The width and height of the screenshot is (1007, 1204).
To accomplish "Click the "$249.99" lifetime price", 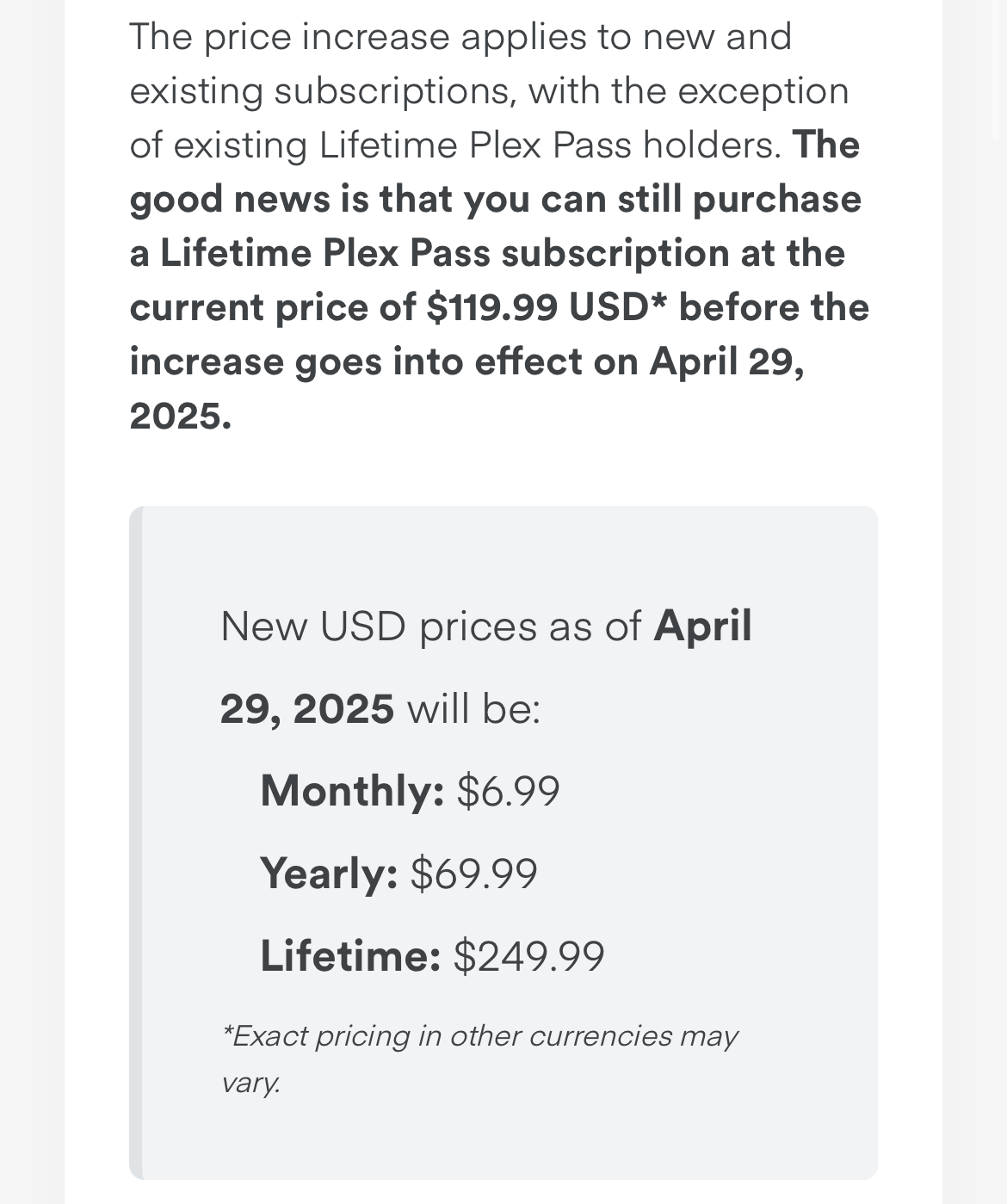I will pos(529,955).
